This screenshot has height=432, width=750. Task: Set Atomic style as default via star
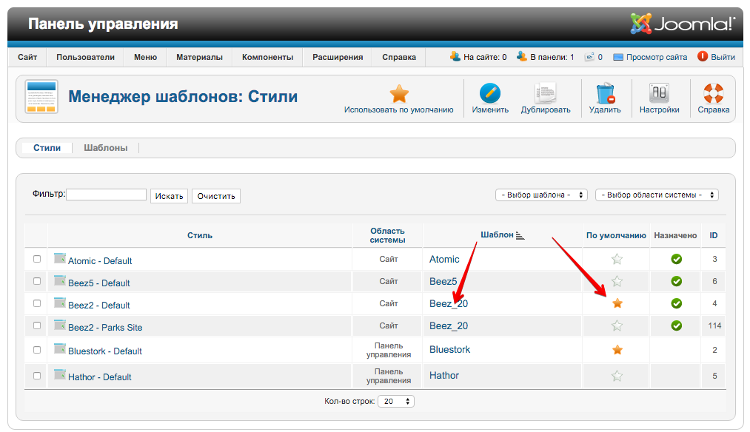click(617, 260)
